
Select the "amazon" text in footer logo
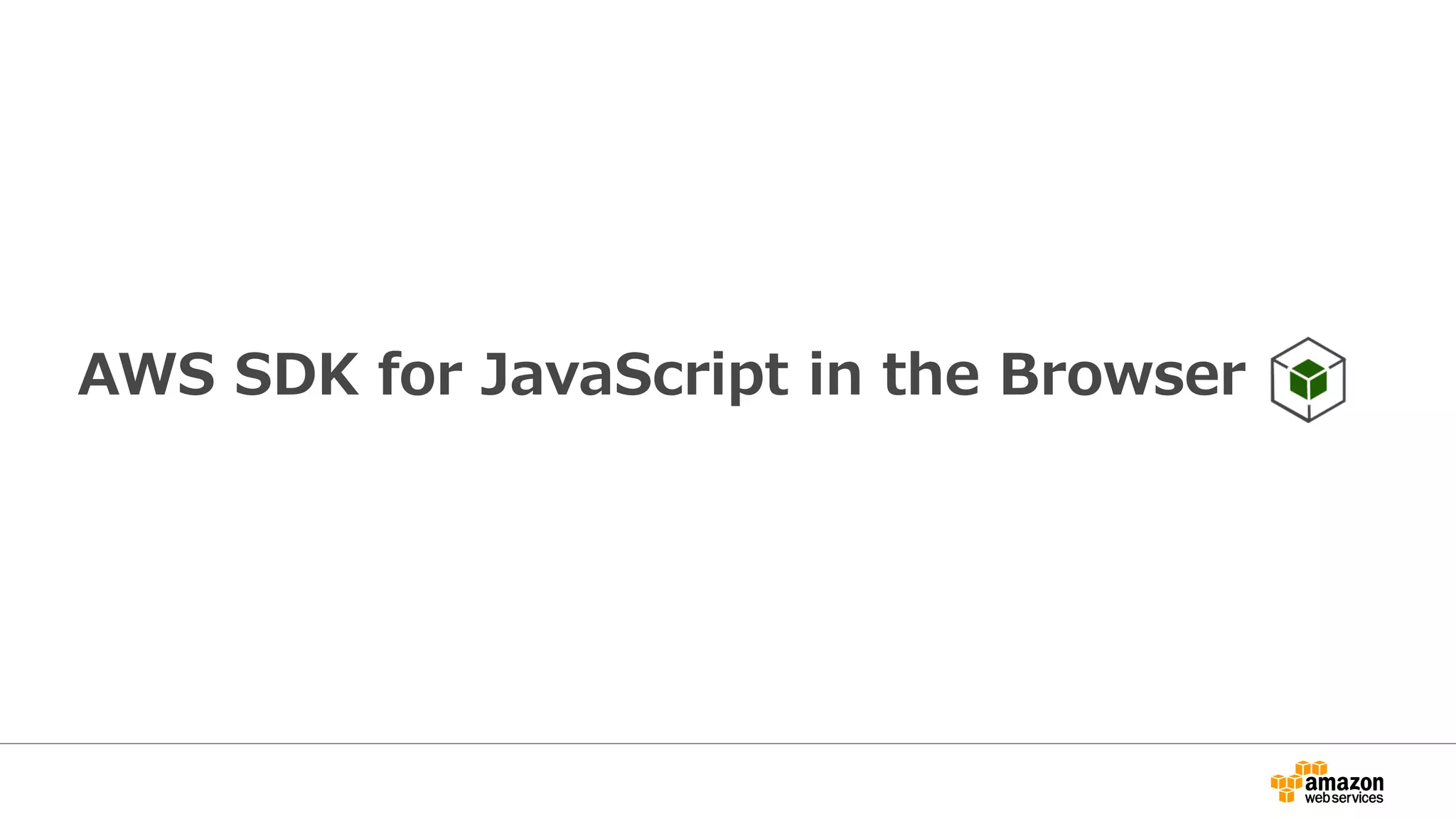1344,783
